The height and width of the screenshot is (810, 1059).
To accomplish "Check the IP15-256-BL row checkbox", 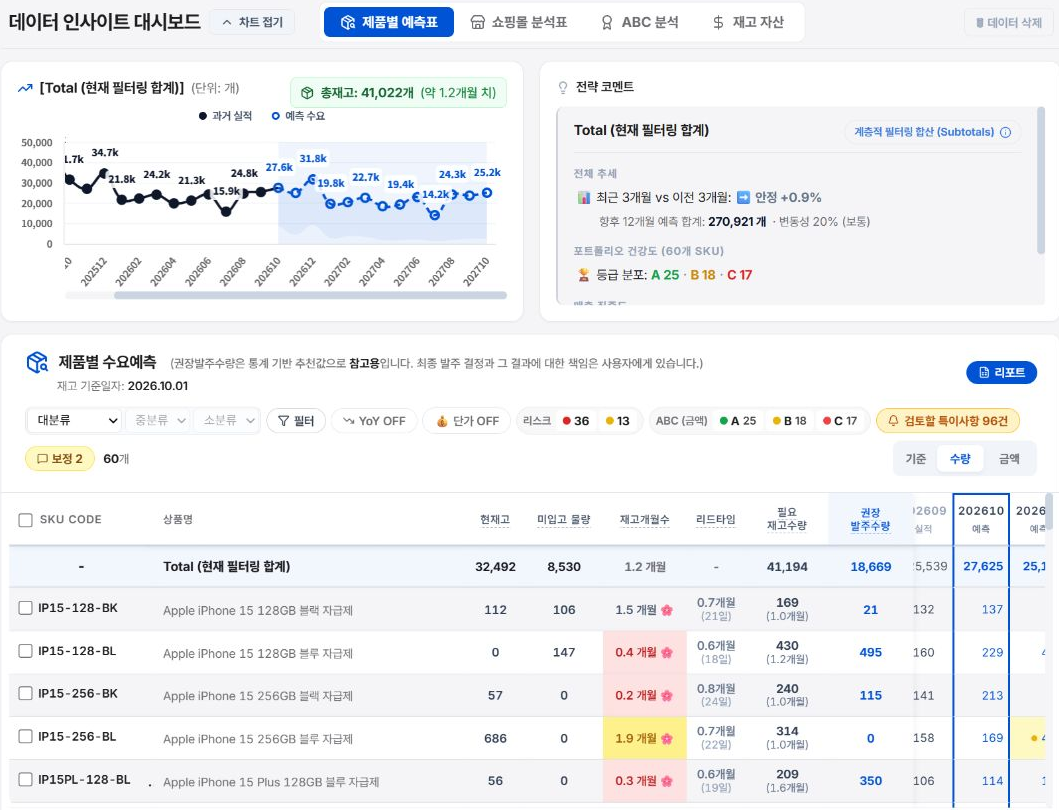I will pyautogui.click(x=26, y=736).
